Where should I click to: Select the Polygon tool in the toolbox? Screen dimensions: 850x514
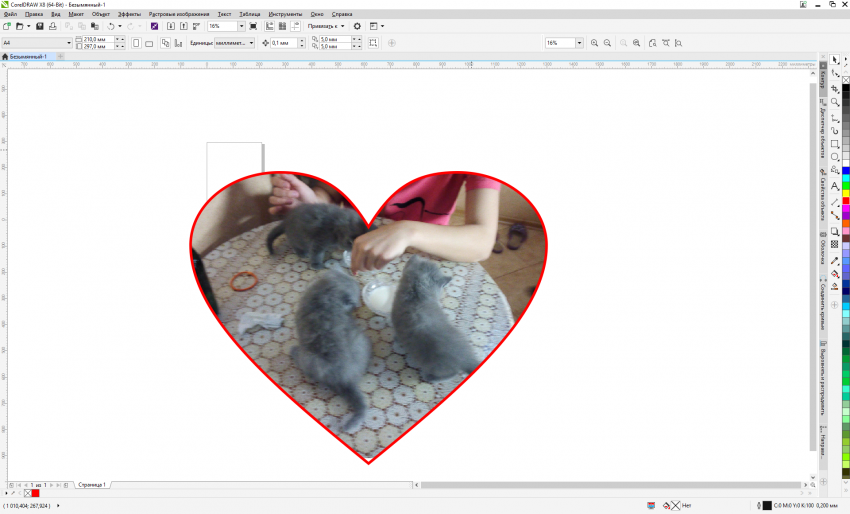point(835,170)
